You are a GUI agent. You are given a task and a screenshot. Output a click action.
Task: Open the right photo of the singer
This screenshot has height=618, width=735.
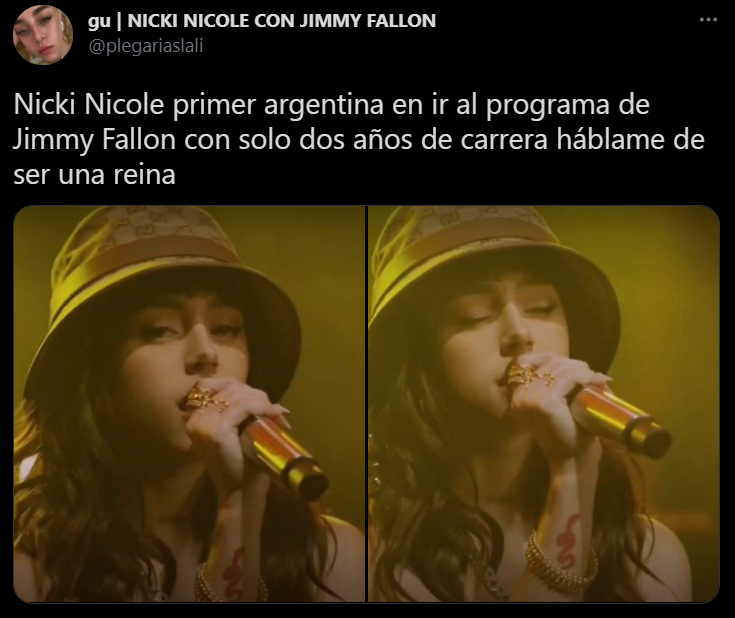tap(544, 404)
